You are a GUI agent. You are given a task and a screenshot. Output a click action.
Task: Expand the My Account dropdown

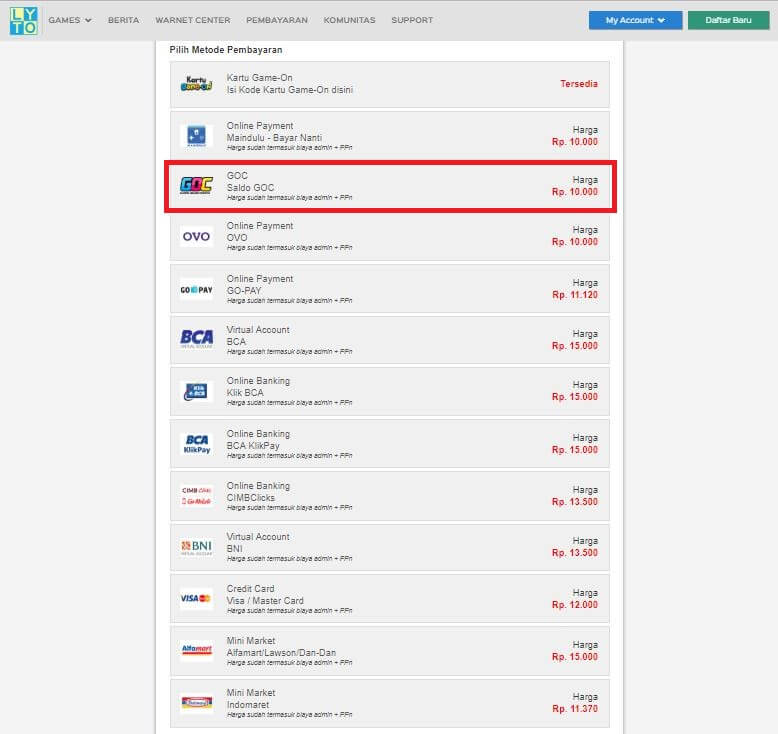click(x=636, y=20)
